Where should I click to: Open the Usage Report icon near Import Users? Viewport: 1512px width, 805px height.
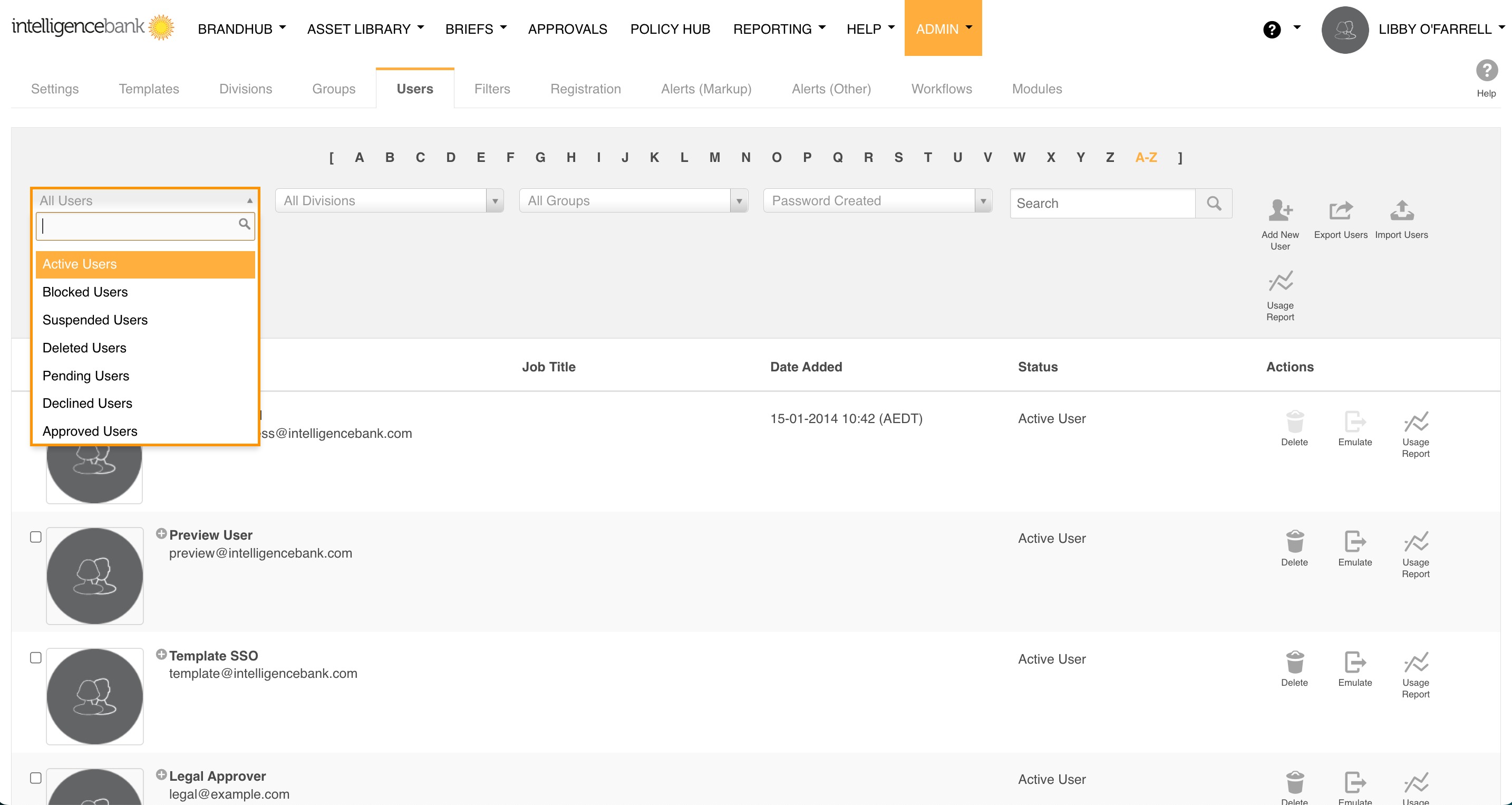point(1280,282)
